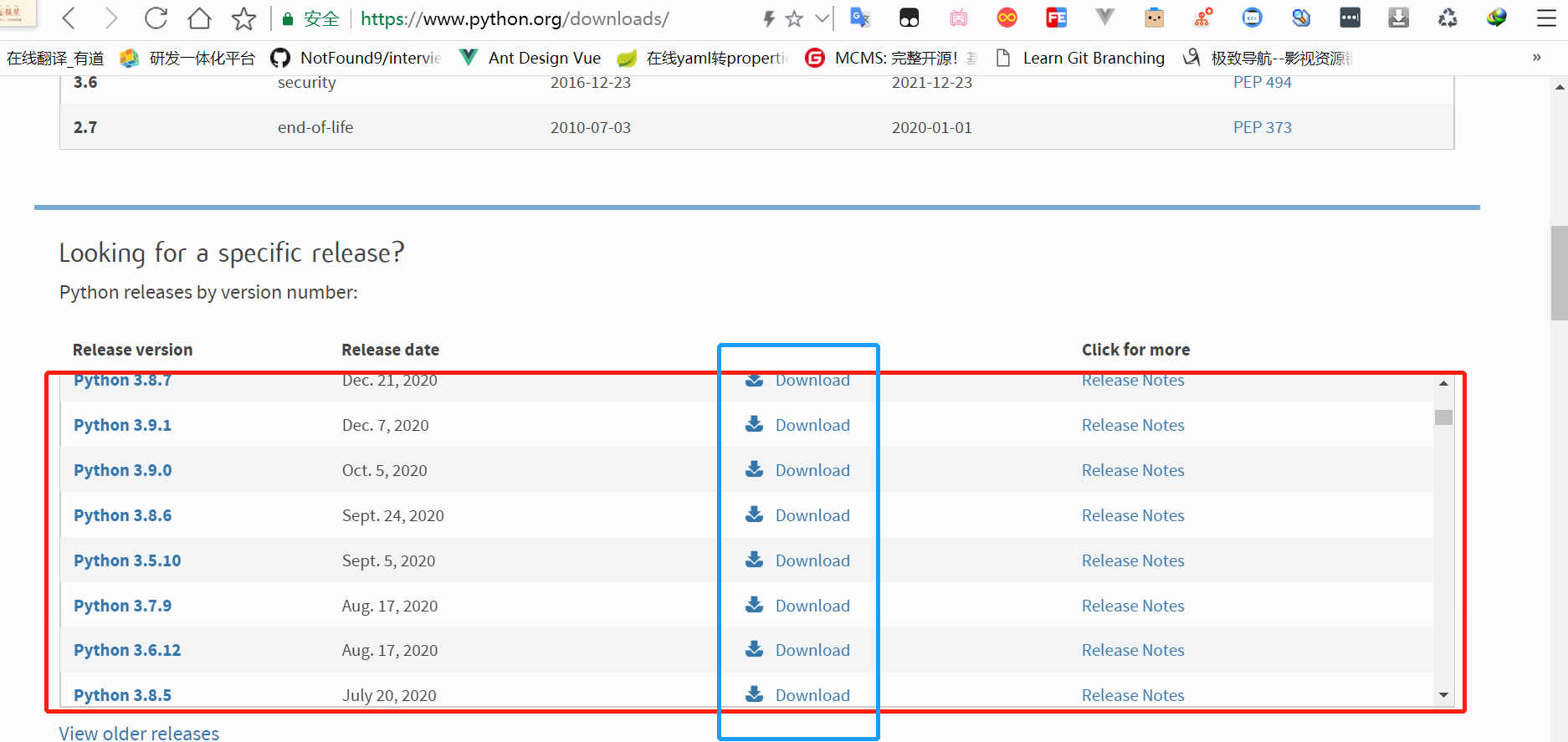Go back to the previous page

(x=69, y=18)
